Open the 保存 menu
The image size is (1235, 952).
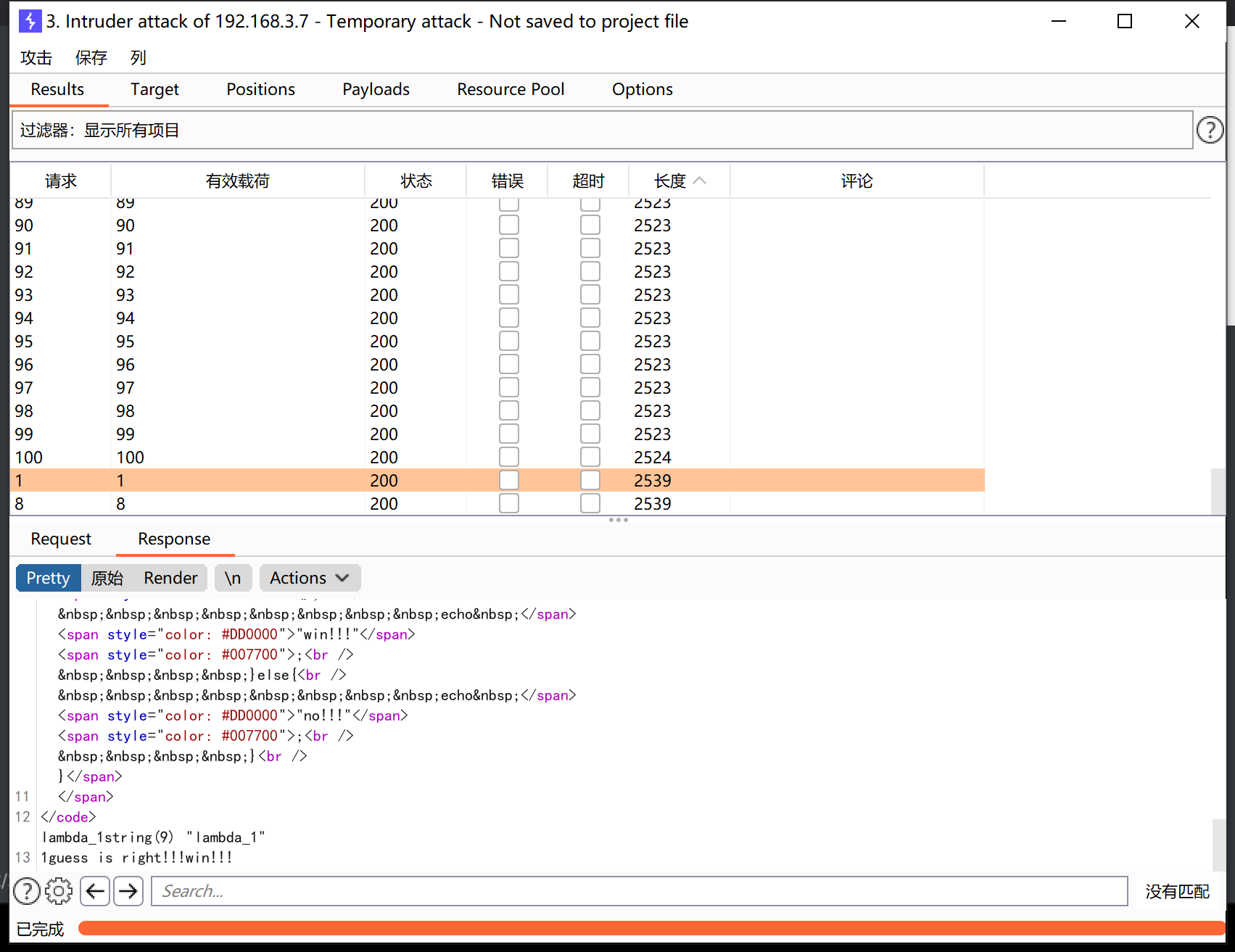point(91,57)
